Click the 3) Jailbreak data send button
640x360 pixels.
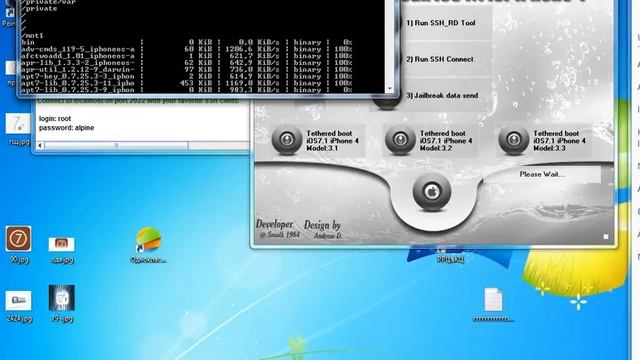[x=442, y=95]
